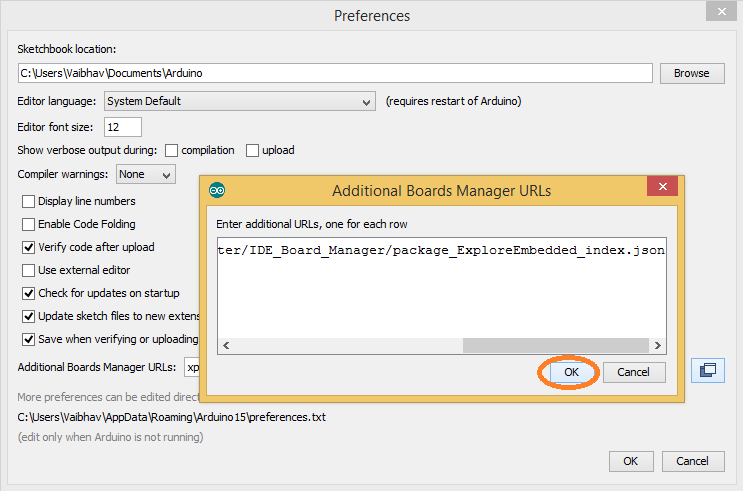Click OK in the Boards Manager URLs dialog
743x491 pixels.
coord(571,372)
